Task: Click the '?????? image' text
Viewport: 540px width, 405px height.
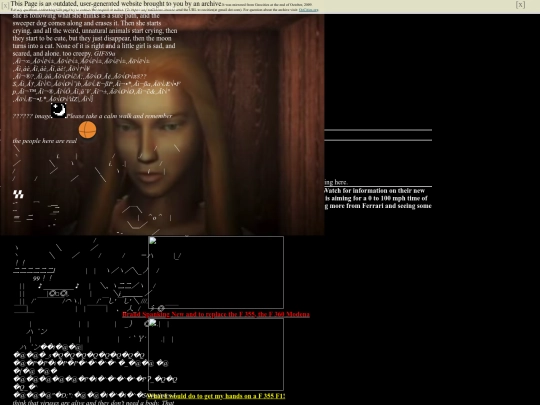Action: click(32, 116)
